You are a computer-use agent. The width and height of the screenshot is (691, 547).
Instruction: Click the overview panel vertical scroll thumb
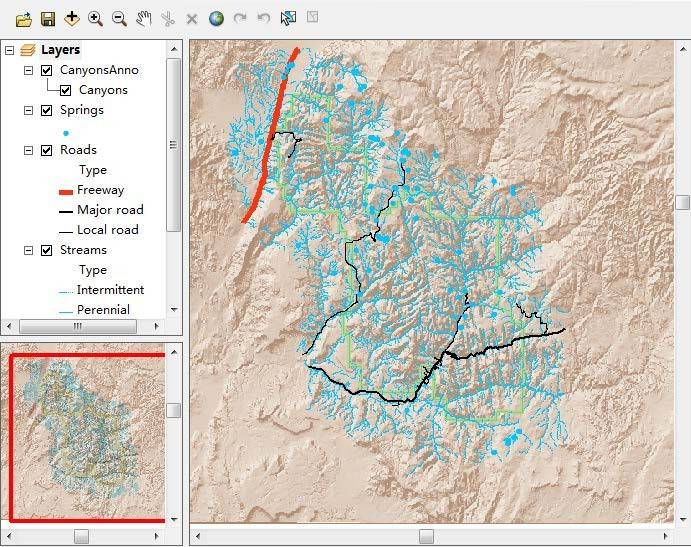click(174, 410)
